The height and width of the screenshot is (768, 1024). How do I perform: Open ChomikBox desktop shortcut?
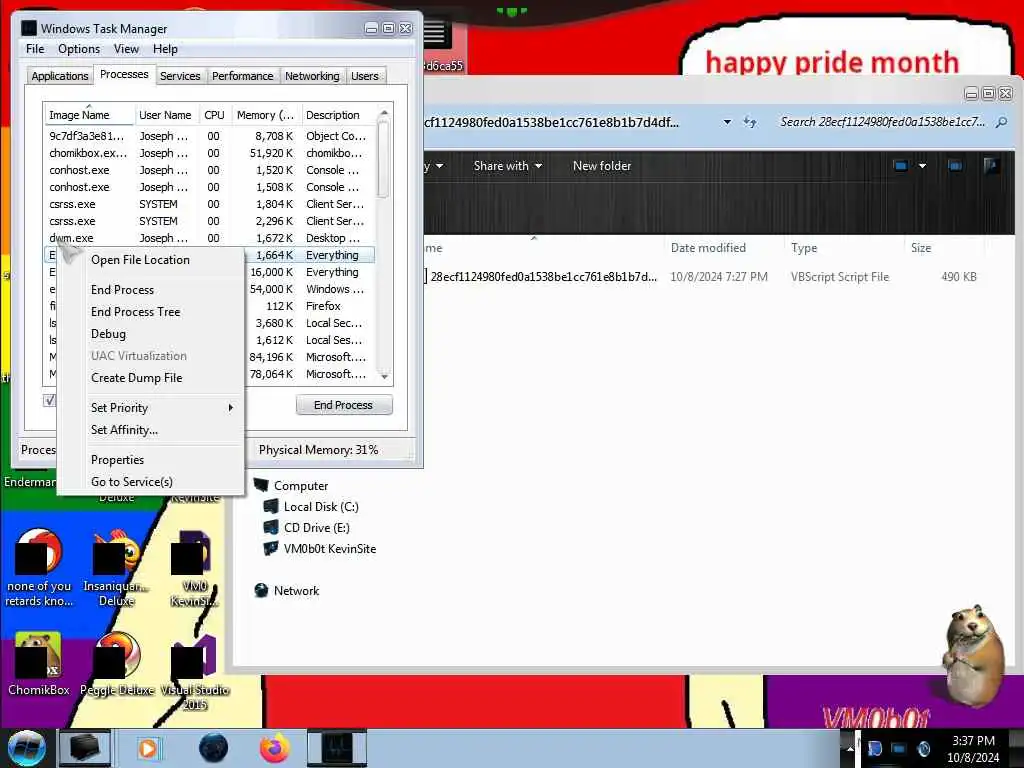click(39, 664)
